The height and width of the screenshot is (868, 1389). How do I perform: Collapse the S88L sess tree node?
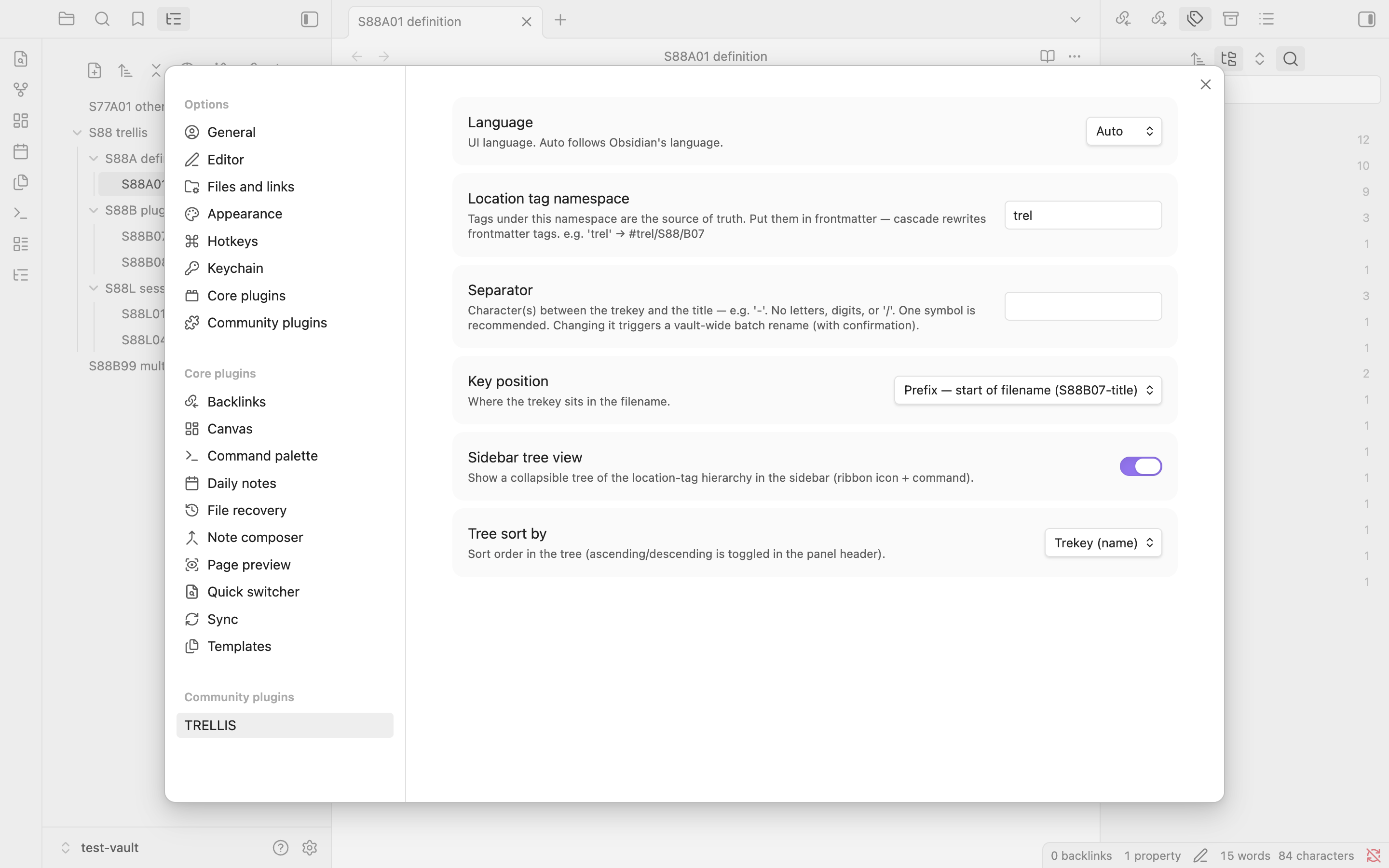pos(94,288)
